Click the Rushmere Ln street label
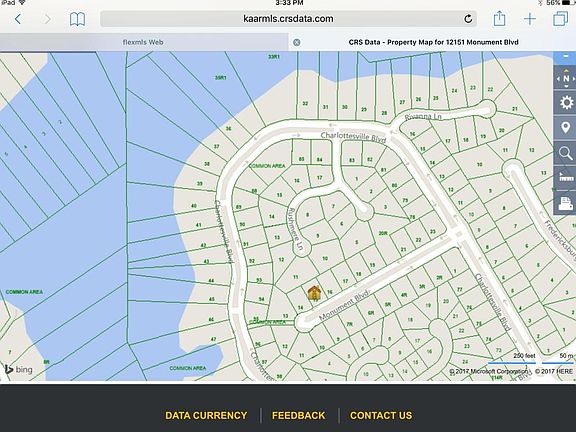This screenshot has width=576, height=432. pyautogui.click(x=295, y=229)
